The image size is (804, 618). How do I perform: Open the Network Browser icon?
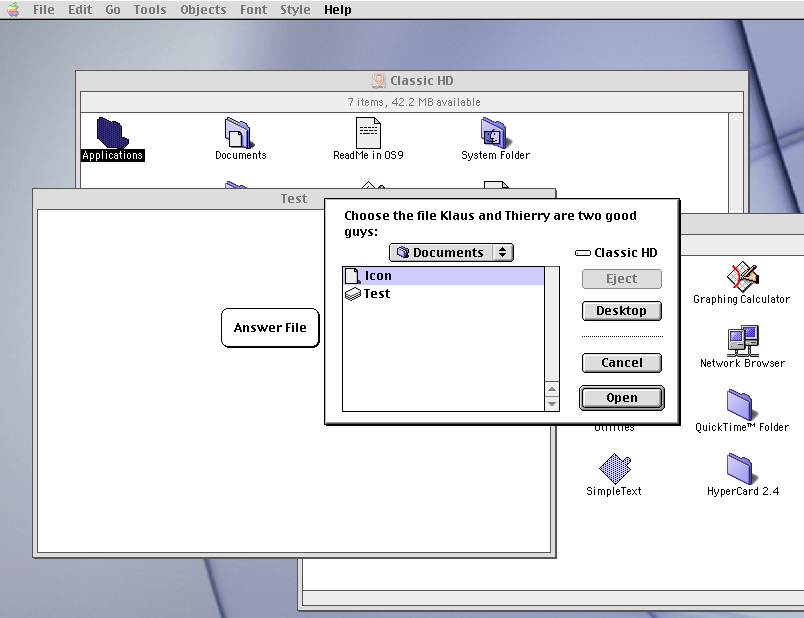(743, 341)
